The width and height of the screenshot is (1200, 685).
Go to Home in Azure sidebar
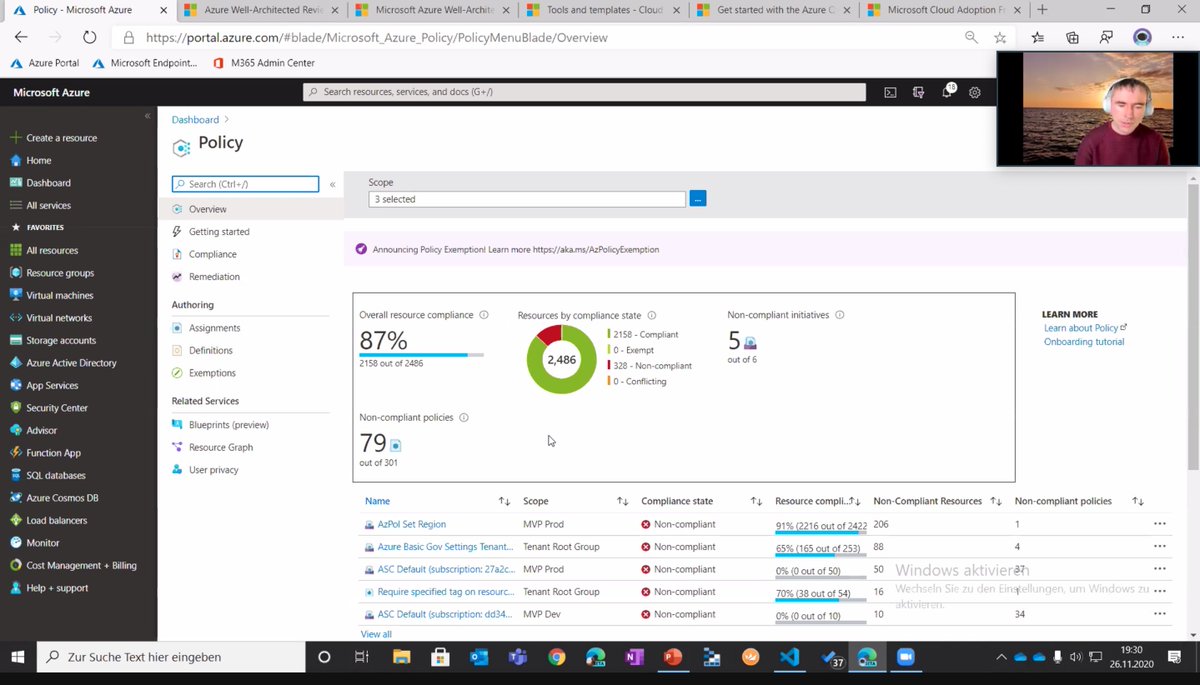tap(38, 160)
